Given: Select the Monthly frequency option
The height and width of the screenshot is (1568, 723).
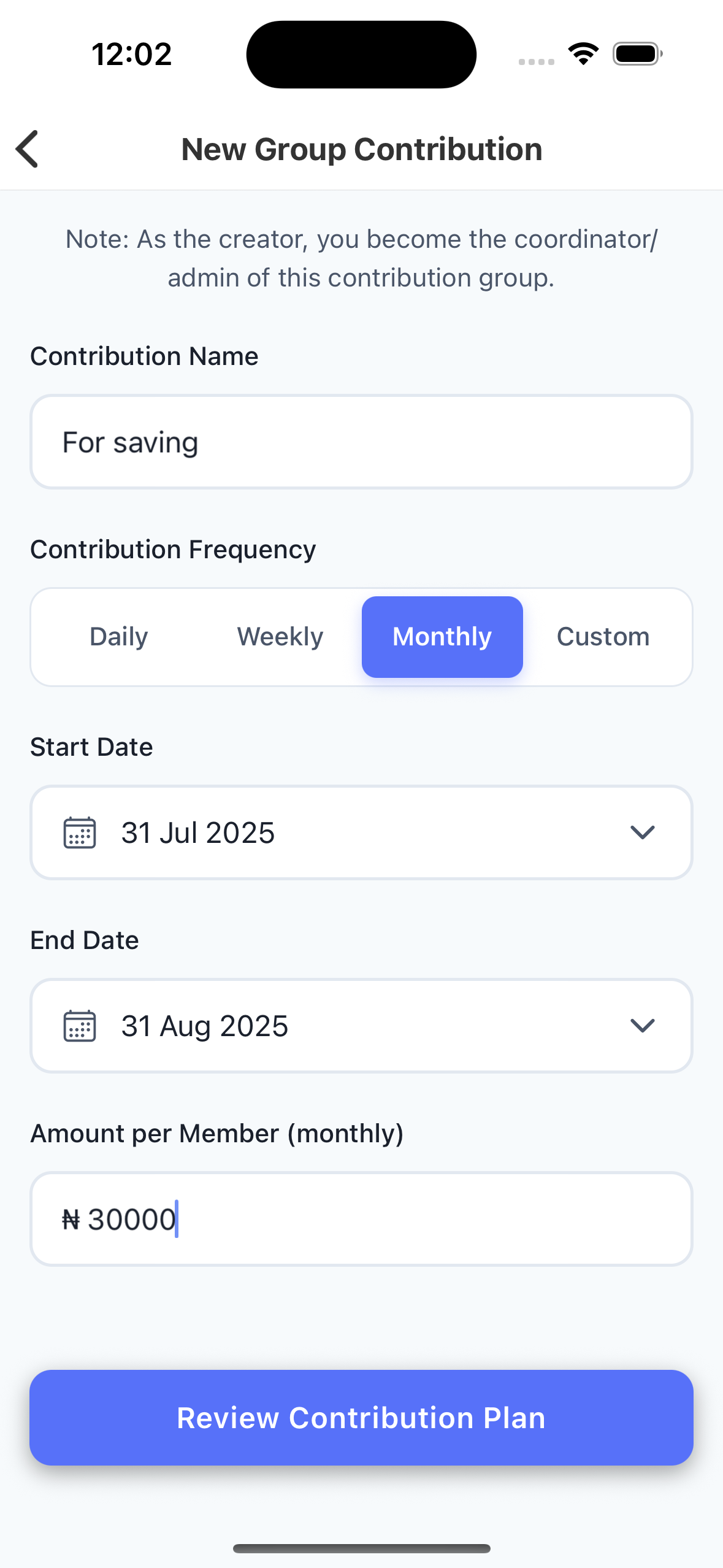Looking at the screenshot, I should [x=442, y=637].
